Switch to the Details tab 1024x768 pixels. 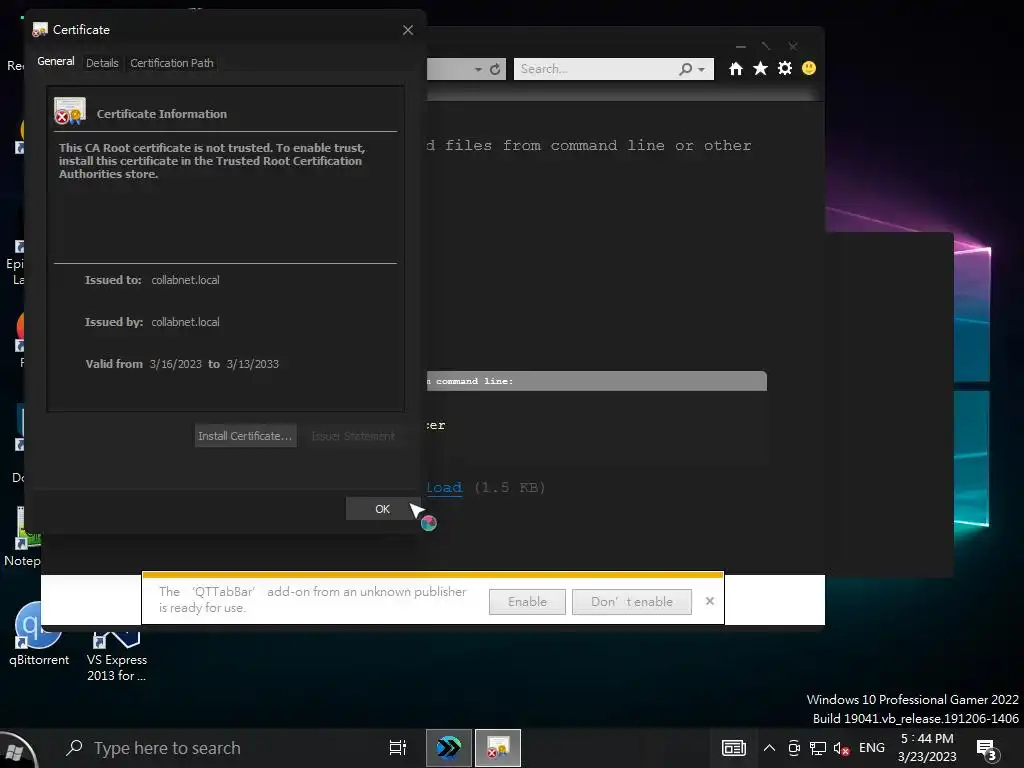102,63
